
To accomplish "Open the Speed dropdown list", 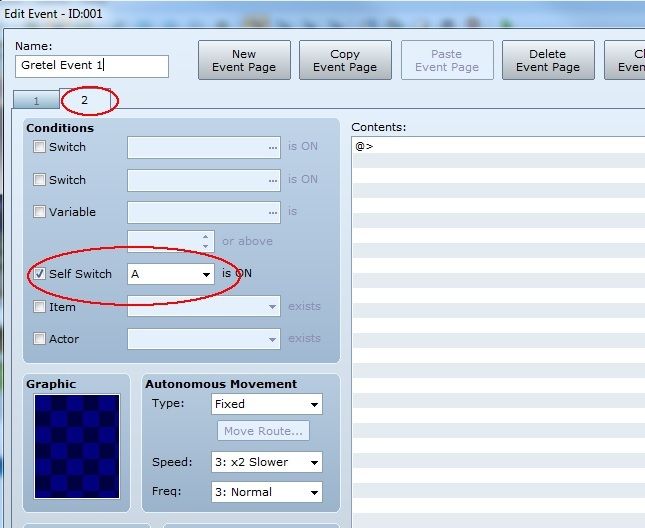I will click(x=267, y=462).
